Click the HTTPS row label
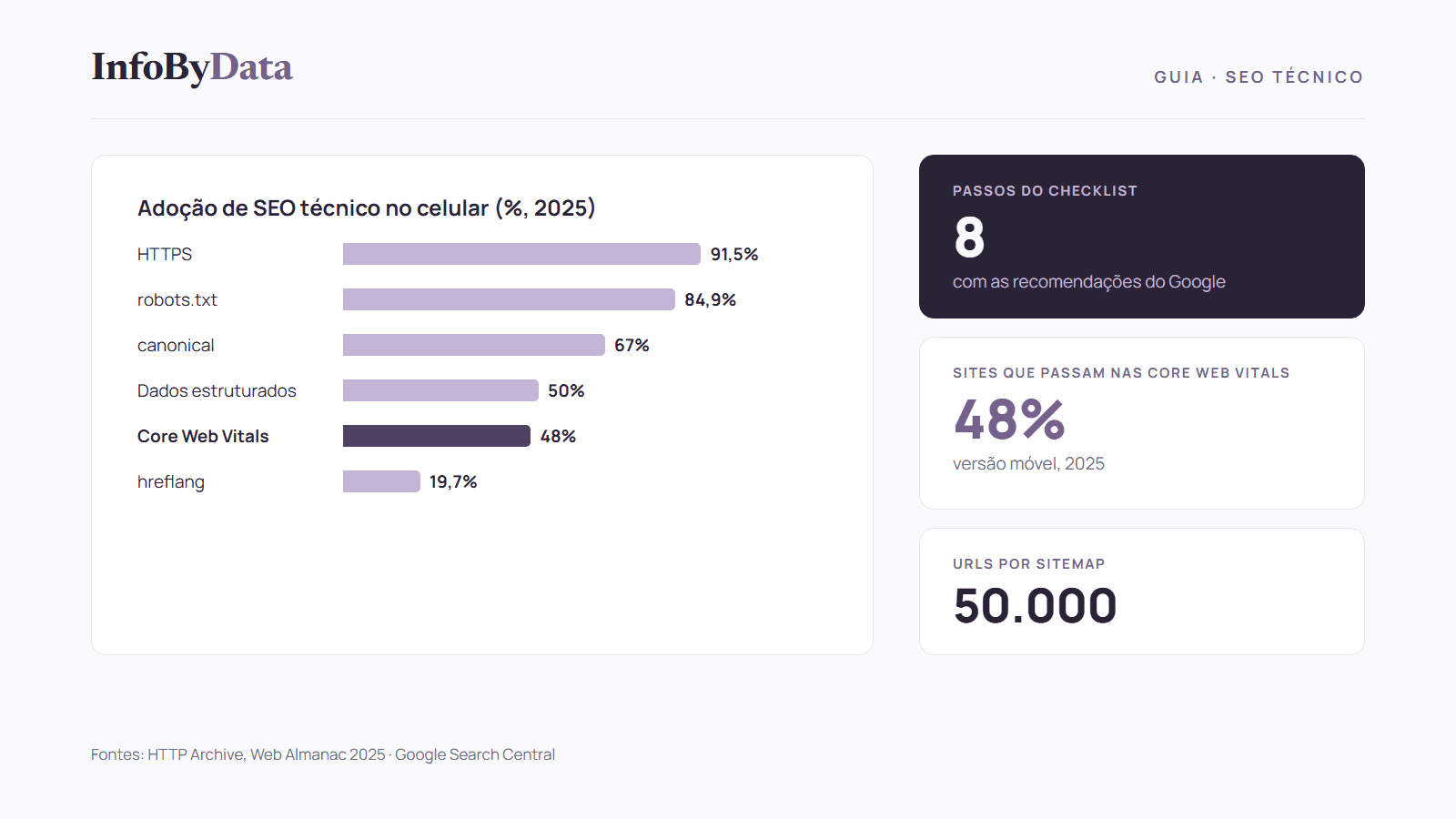Image resolution: width=1456 pixels, height=819 pixels. [165, 254]
